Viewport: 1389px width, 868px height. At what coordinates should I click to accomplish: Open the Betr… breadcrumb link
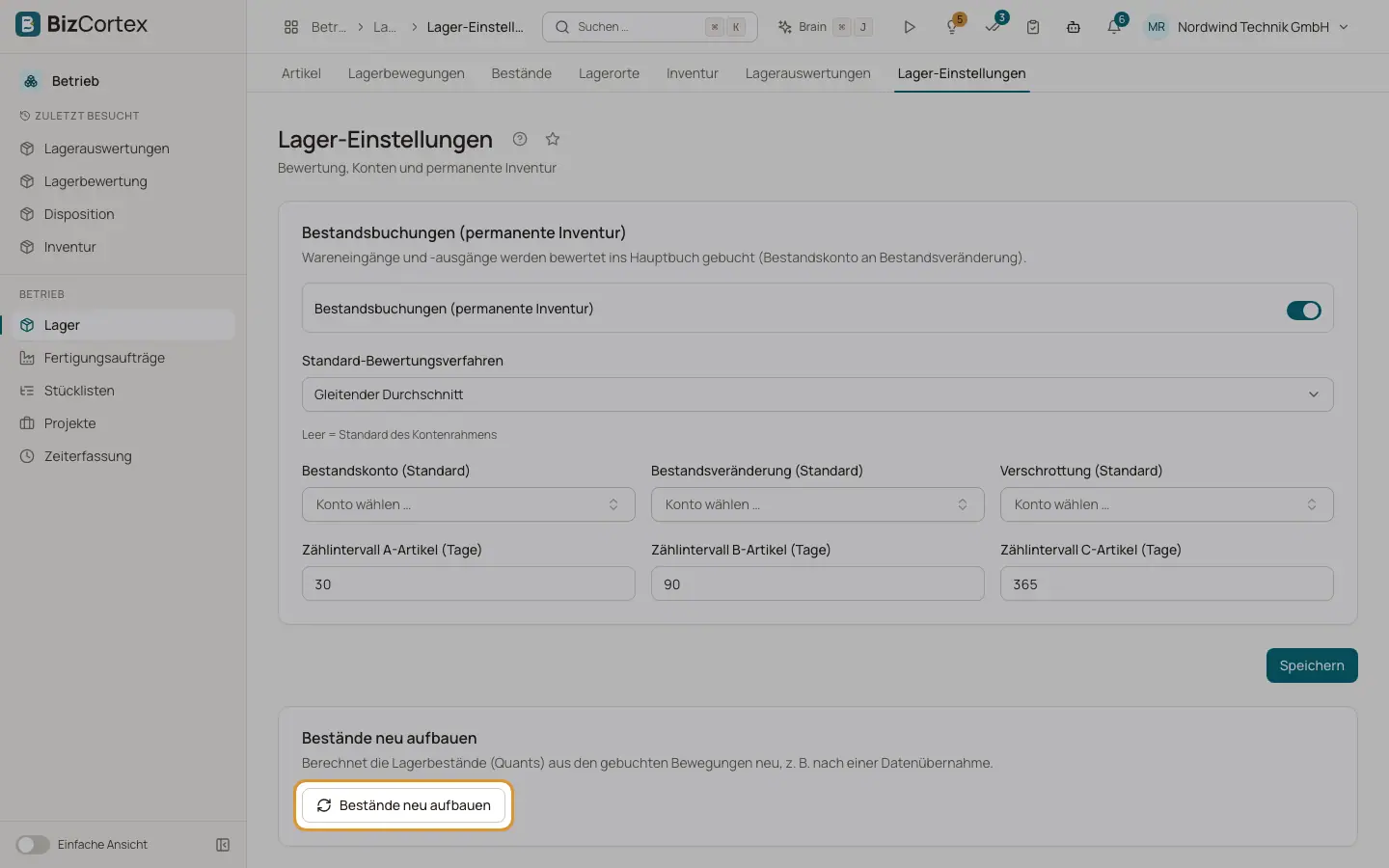329,27
